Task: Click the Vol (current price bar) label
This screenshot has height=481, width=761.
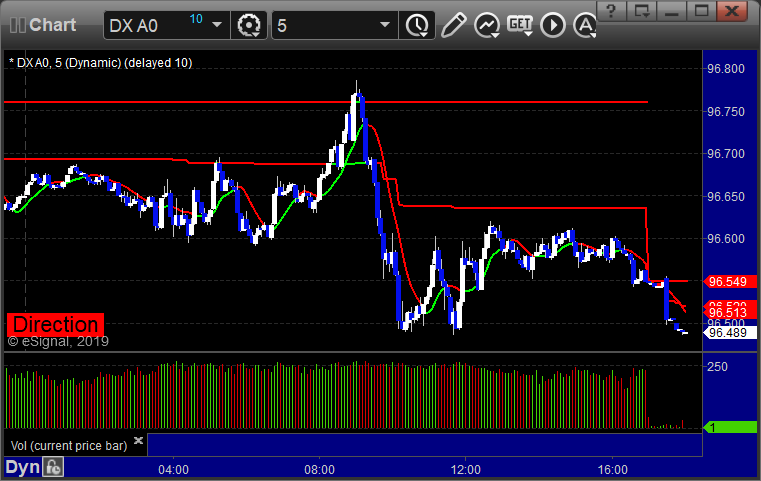Action: click(x=69, y=446)
